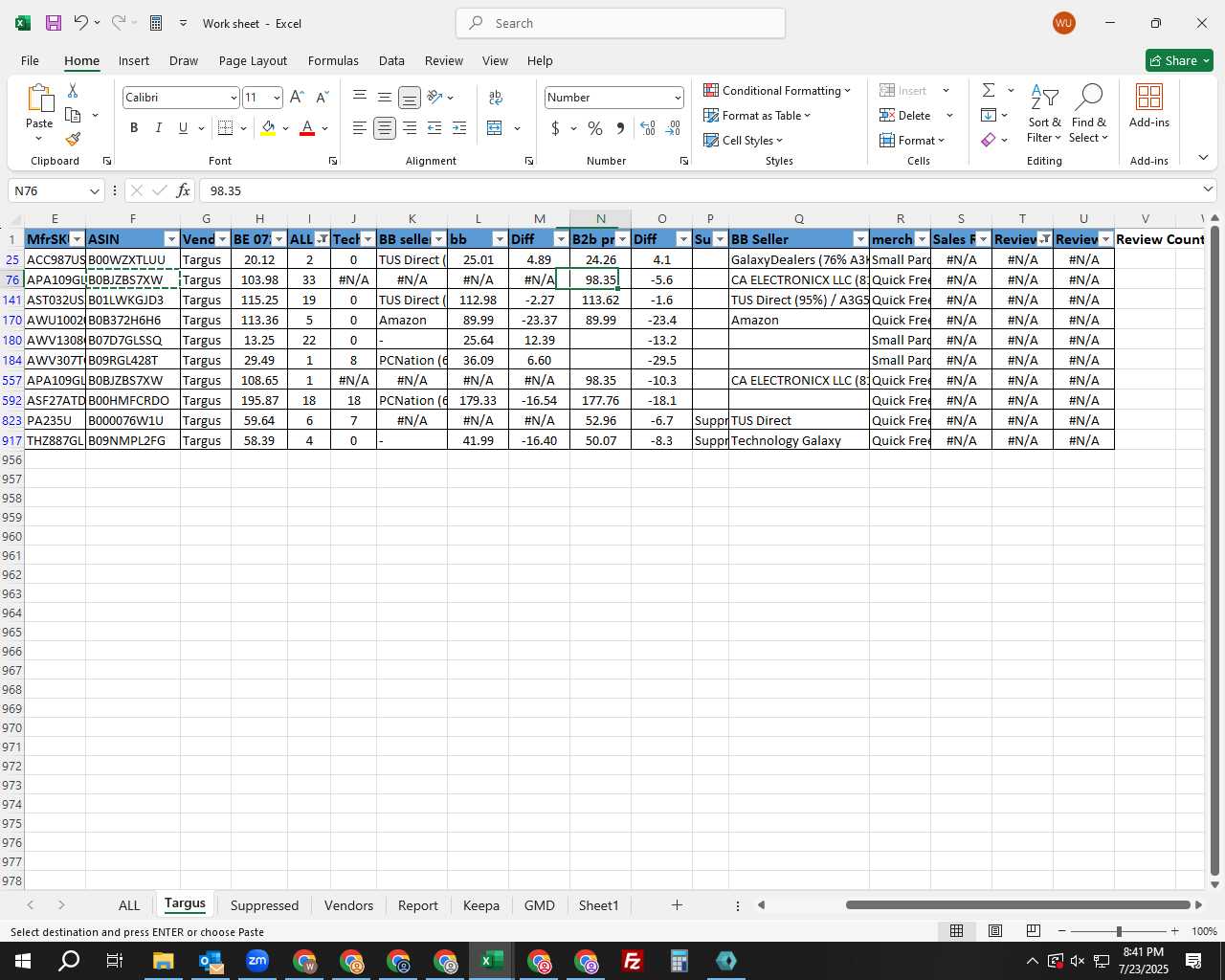The image size is (1225, 980).
Task: Click the Percent Style icon
Action: (595, 128)
